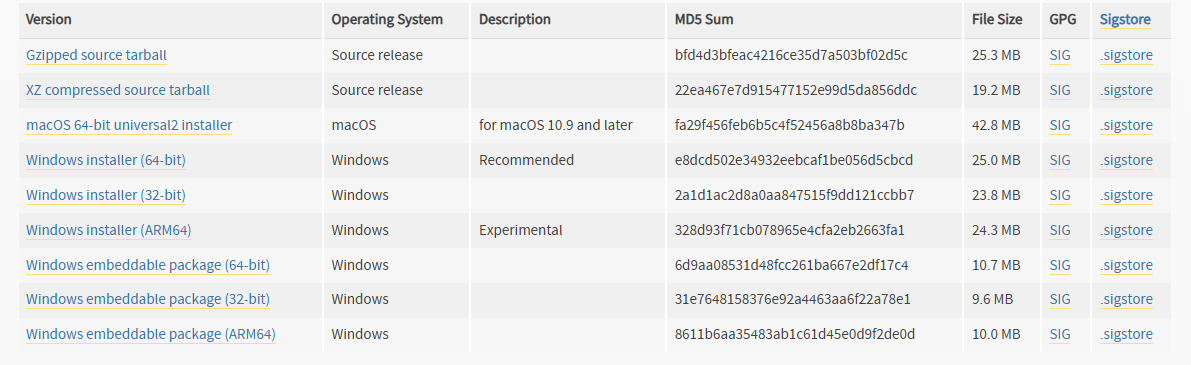Click .sigstore for Windows installer (32-bit)
The image size is (1191, 365).
point(1126,195)
